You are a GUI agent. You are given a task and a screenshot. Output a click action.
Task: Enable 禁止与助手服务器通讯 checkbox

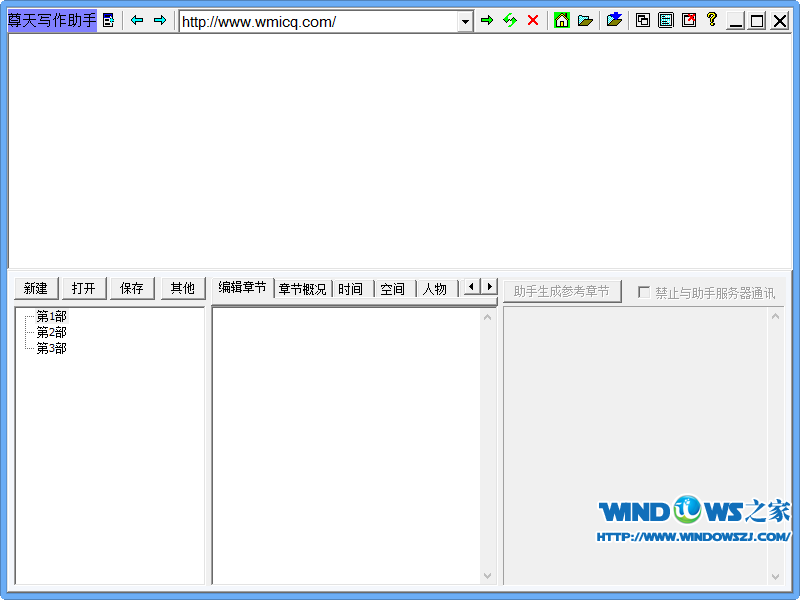[644, 292]
